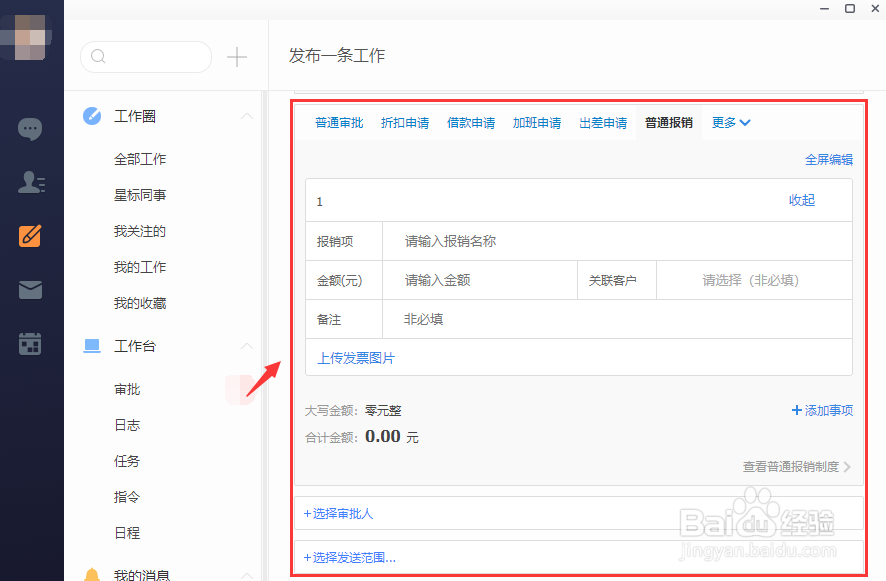The width and height of the screenshot is (886, 581).
Task: Open 日志 under 工作台
Action: 127,425
